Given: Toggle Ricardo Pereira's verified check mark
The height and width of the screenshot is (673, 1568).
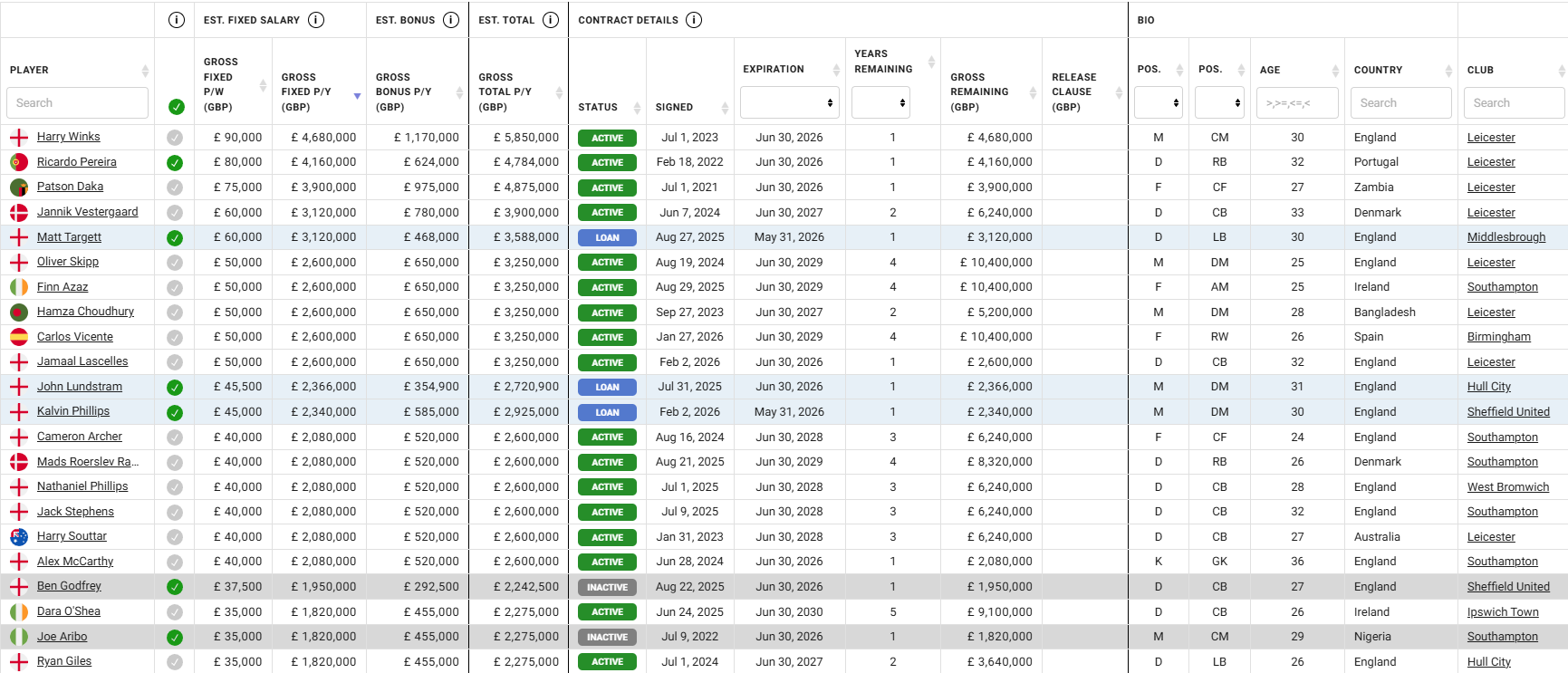Looking at the screenshot, I should [x=175, y=163].
